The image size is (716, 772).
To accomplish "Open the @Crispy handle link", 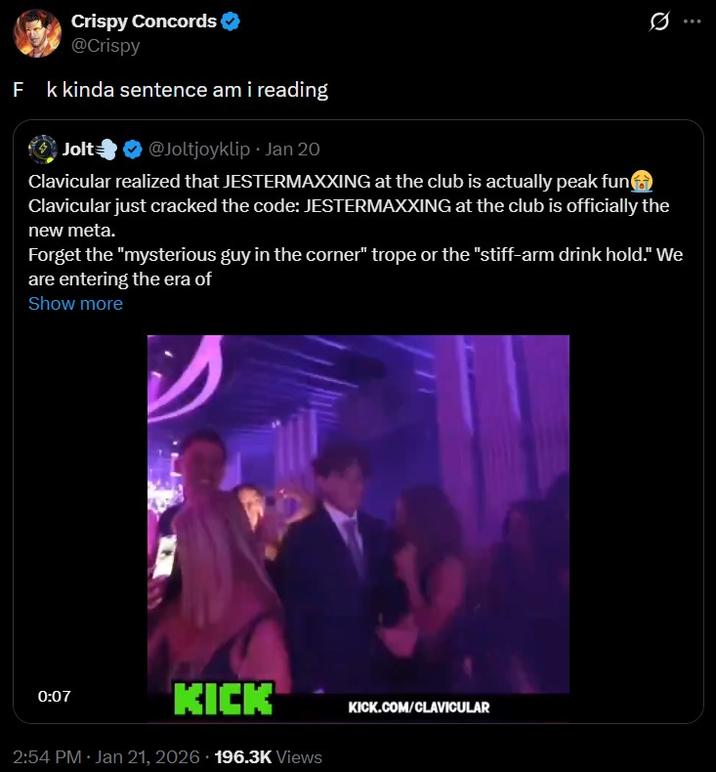I will 106,45.
